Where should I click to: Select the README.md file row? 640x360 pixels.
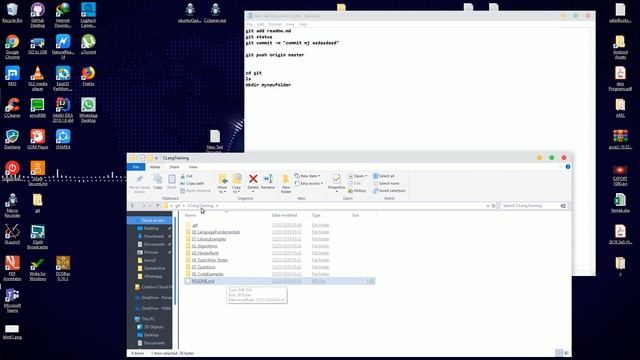[280, 281]
